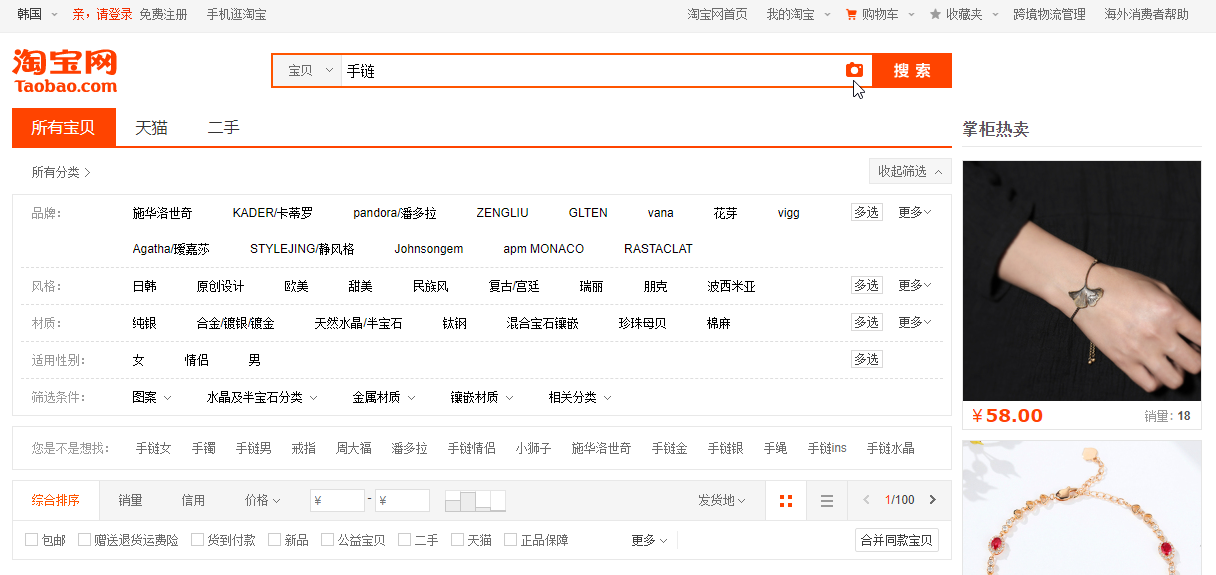The height and width of the screenshot is (575, 1216).
Task: Select brand 施华洛世奇 in brand row
Action: 162,212
